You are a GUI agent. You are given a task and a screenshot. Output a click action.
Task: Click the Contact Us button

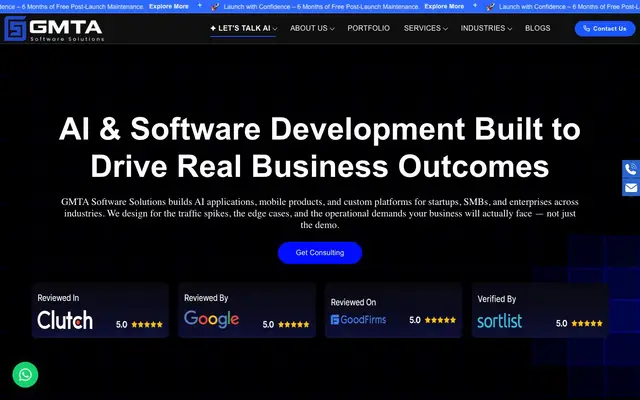tap(605, 29)
